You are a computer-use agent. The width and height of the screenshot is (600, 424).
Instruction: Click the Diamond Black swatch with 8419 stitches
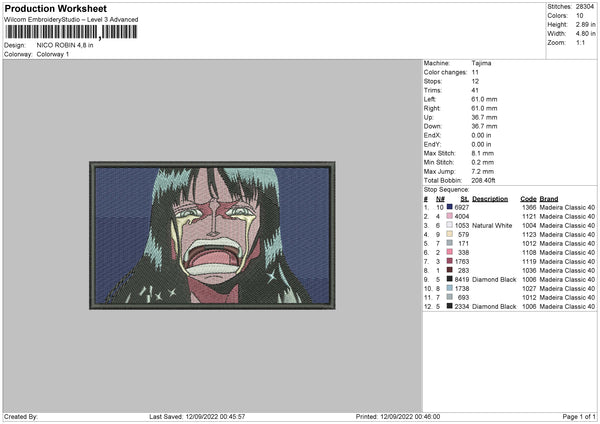450,279
